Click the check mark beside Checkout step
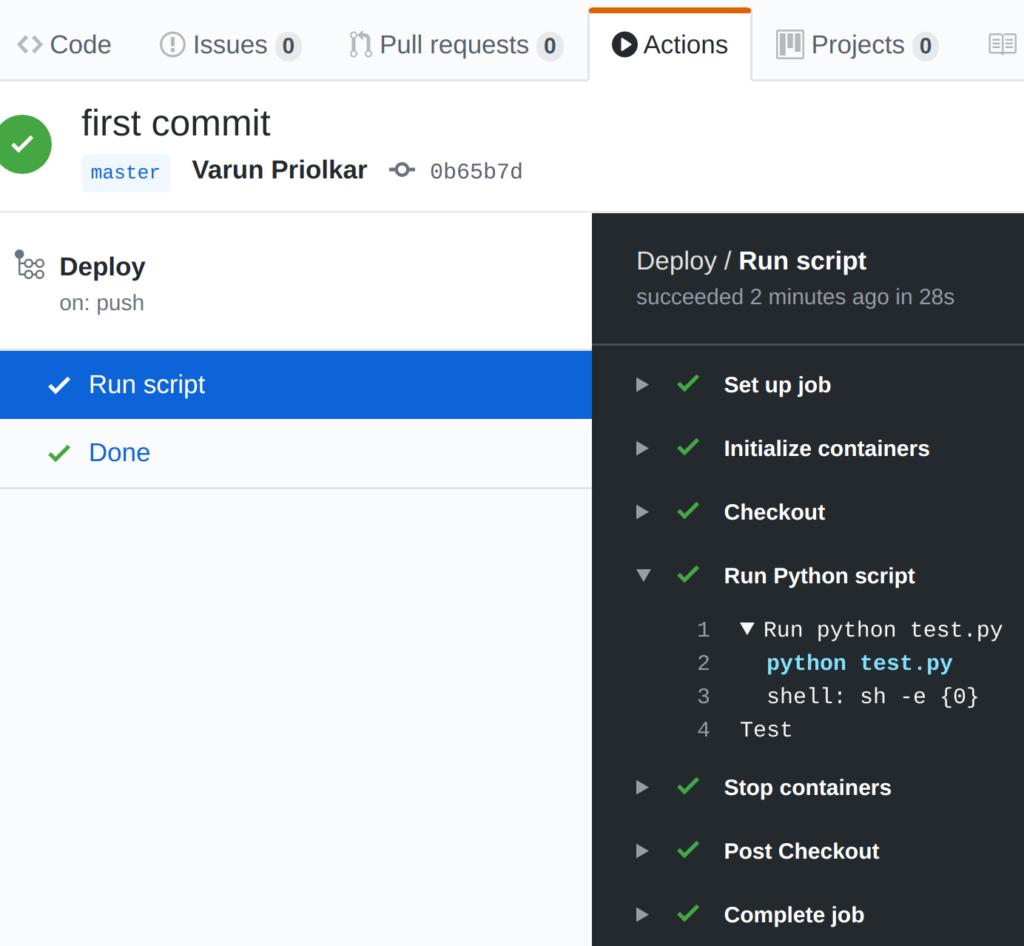The width and height of the screenshot is (1024, 946). 688,512
